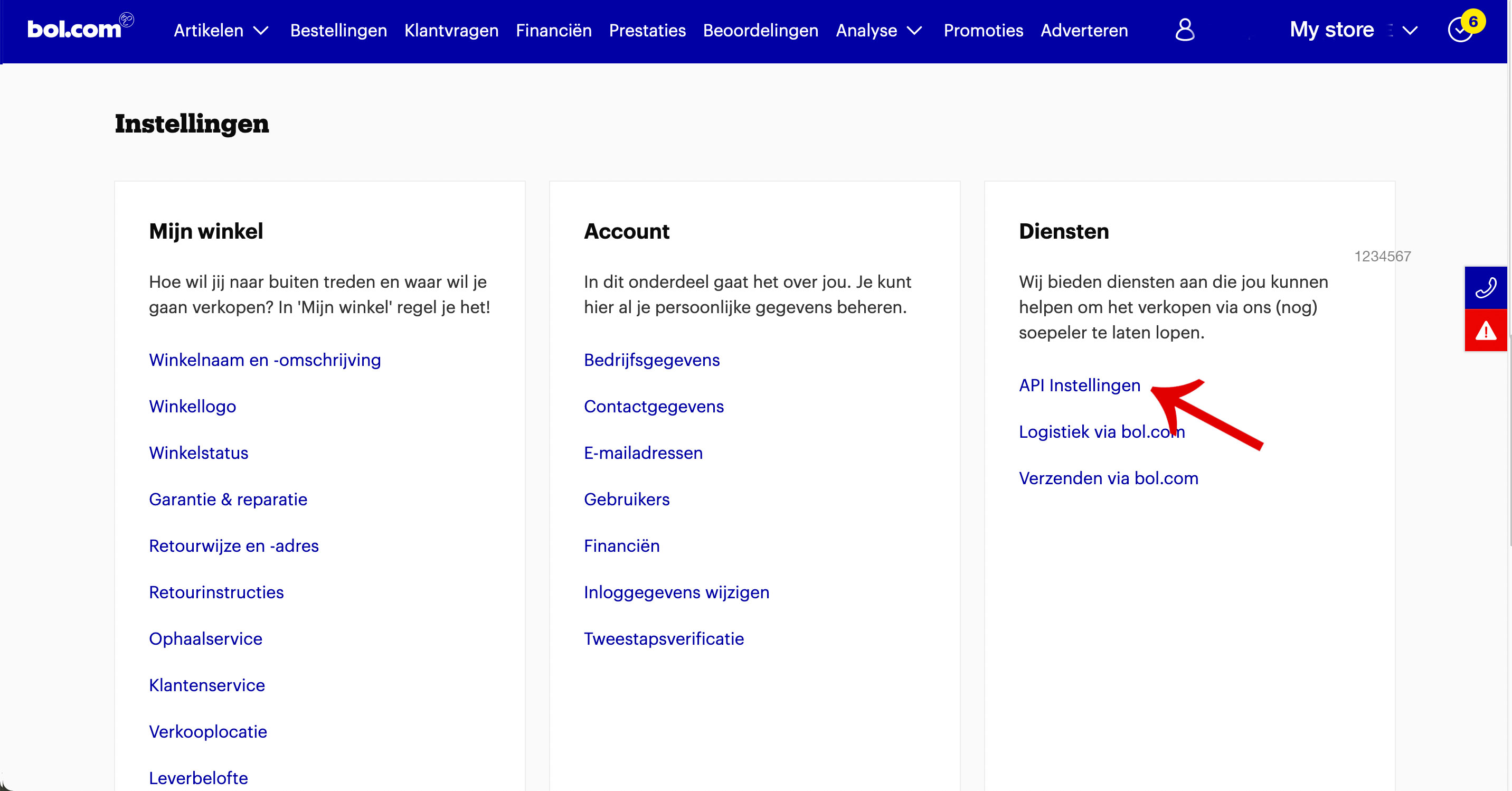Open the user account profile icon
1512x791 pixels.
point(1185,30)
